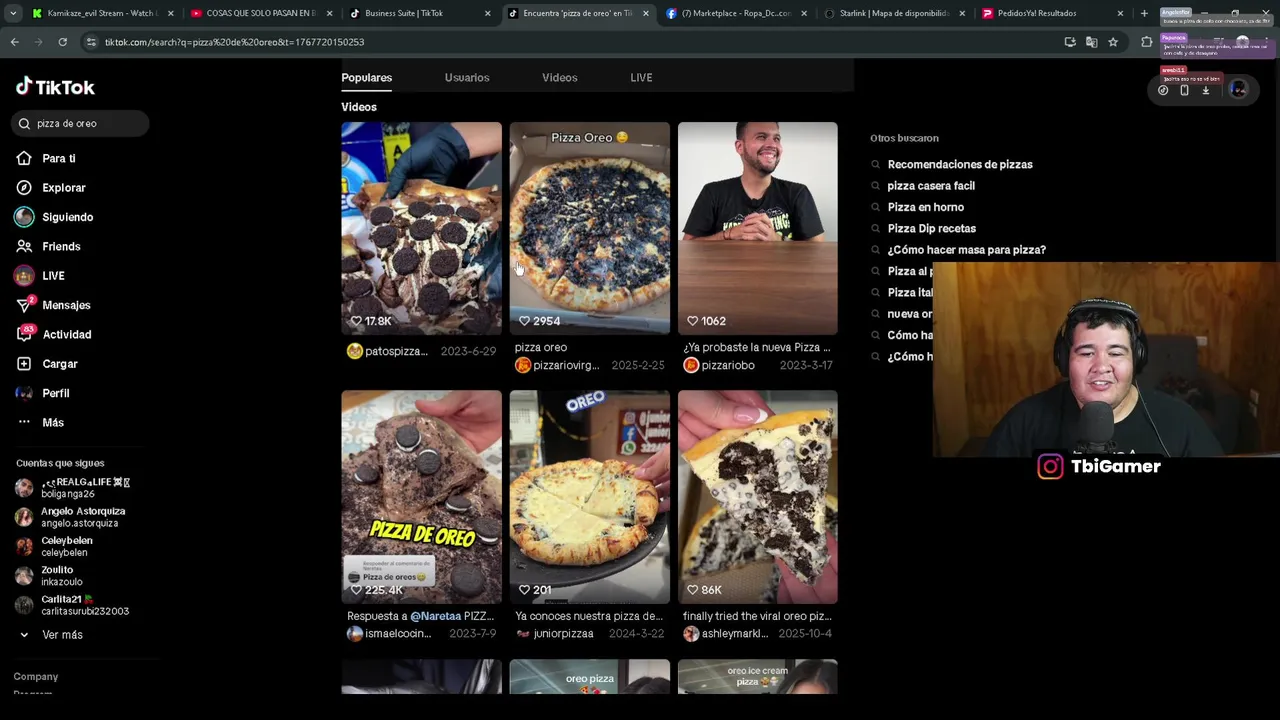Viewport: 1280px width, 720px height.
Task: Click the pizza de oreo search field
Action: point(81,123)
